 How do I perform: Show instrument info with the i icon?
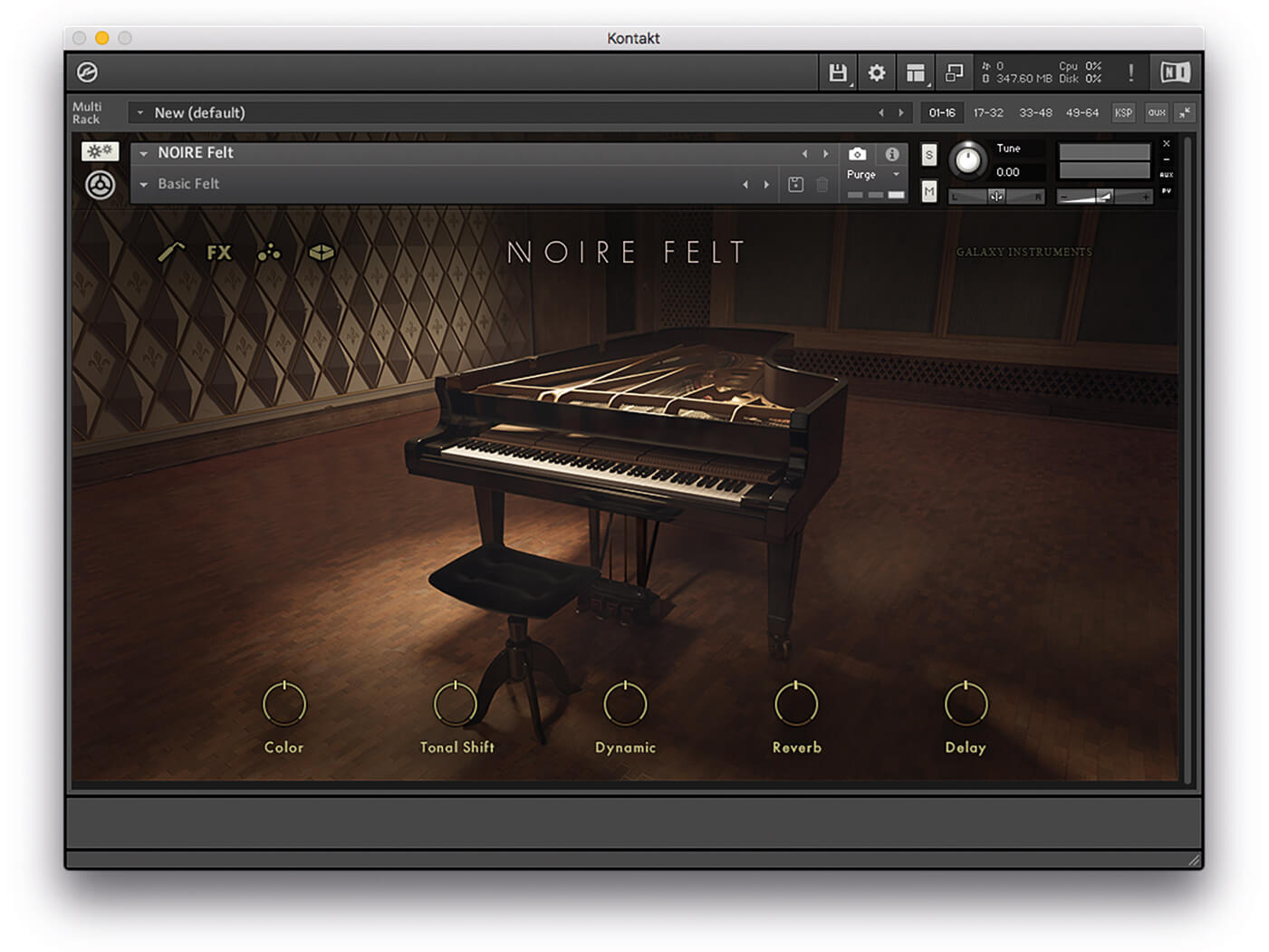pos(892,154)
